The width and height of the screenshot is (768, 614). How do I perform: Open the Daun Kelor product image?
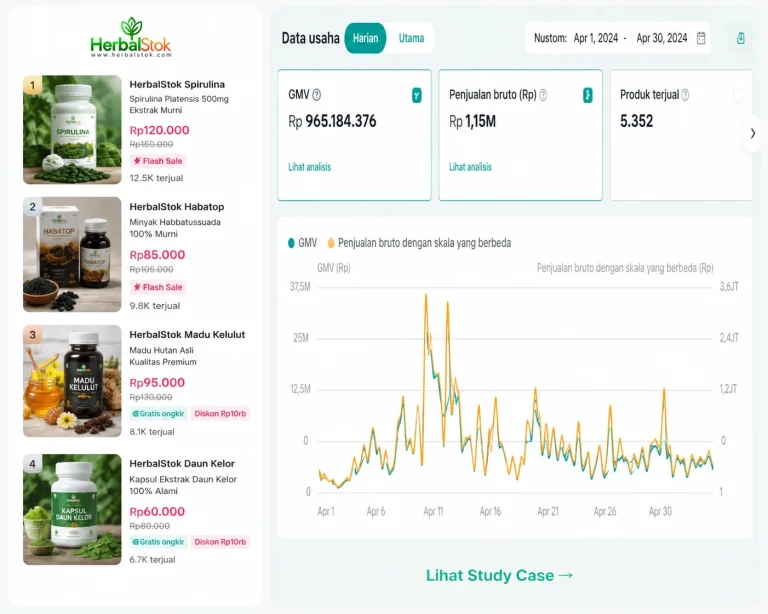pos(72,510)
